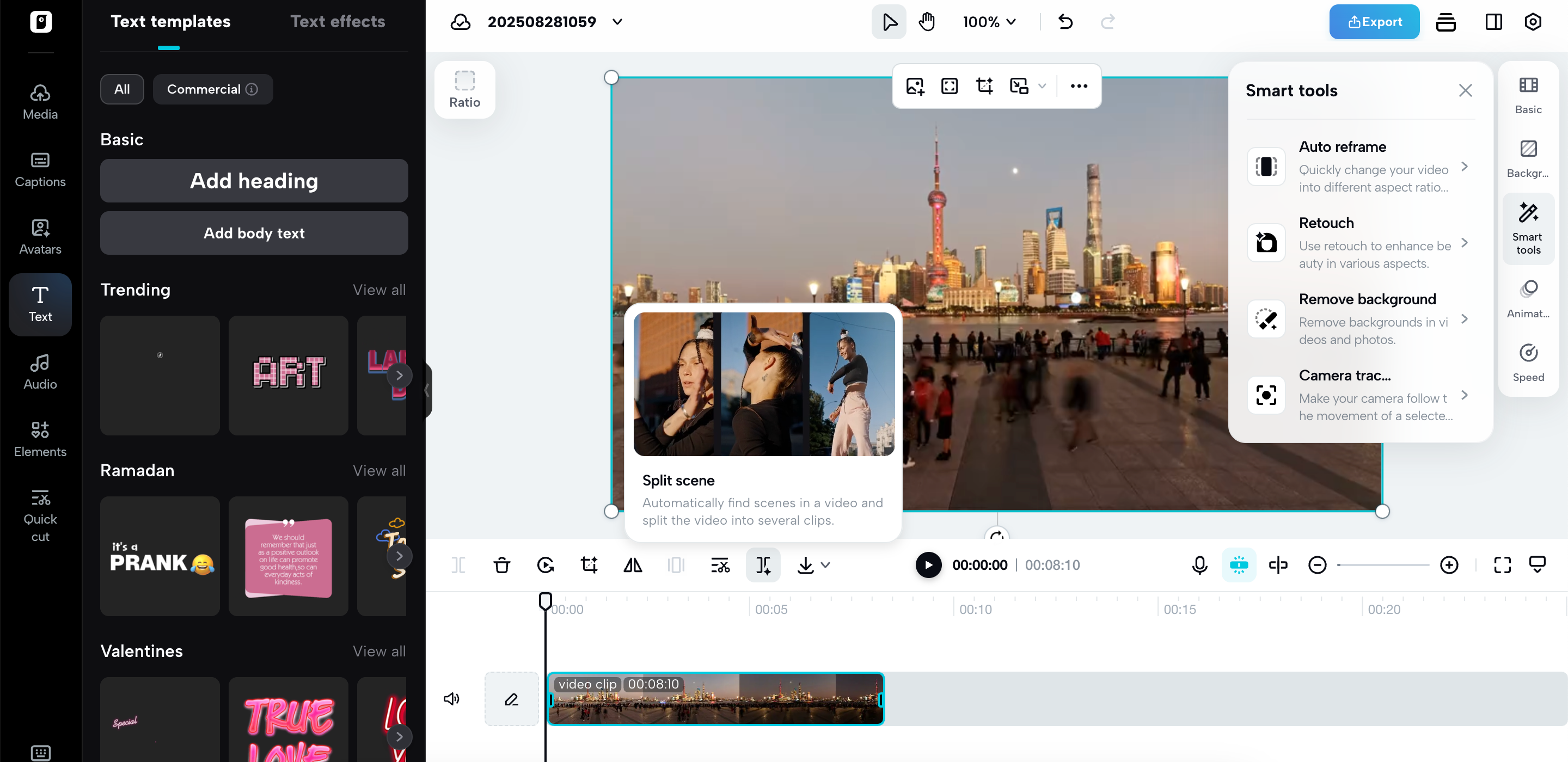Toggle timeline snapping magnet button

[1239, 565]
